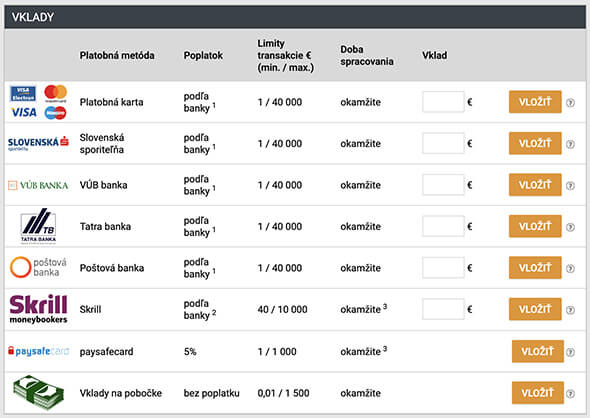
Task: Click VLOŽIŤ button for Vklady na pobočke
Action: (538, 392)
